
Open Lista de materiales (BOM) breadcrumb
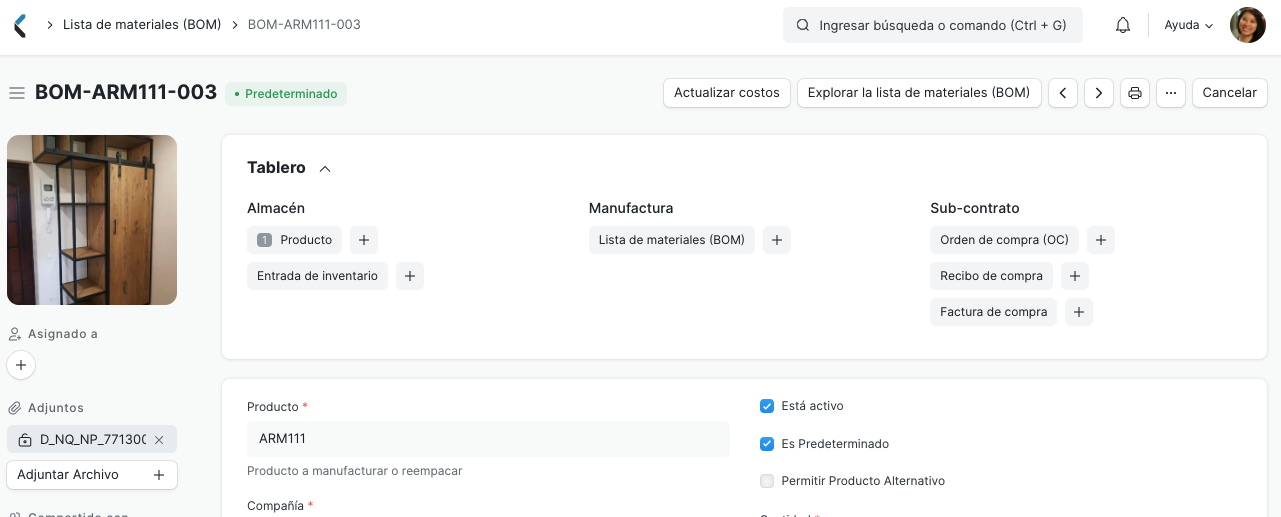142,25
